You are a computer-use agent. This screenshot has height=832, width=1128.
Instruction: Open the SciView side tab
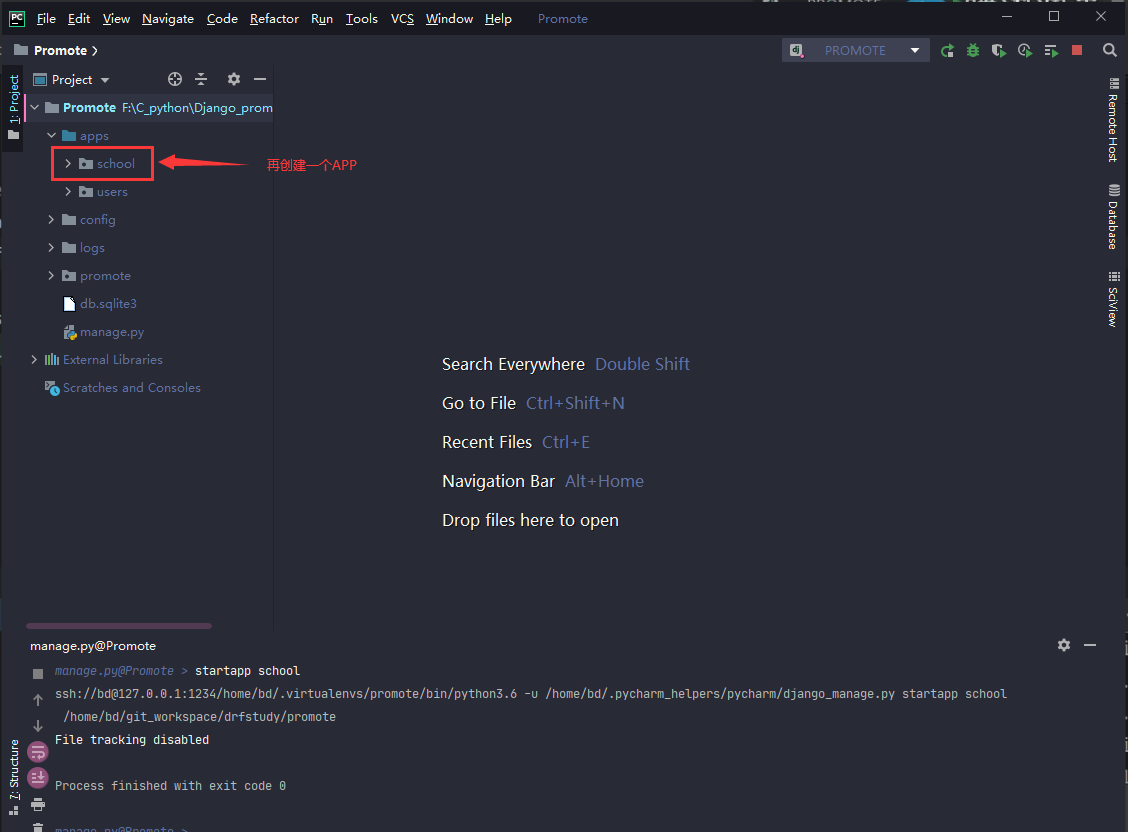coord(1113,299)
